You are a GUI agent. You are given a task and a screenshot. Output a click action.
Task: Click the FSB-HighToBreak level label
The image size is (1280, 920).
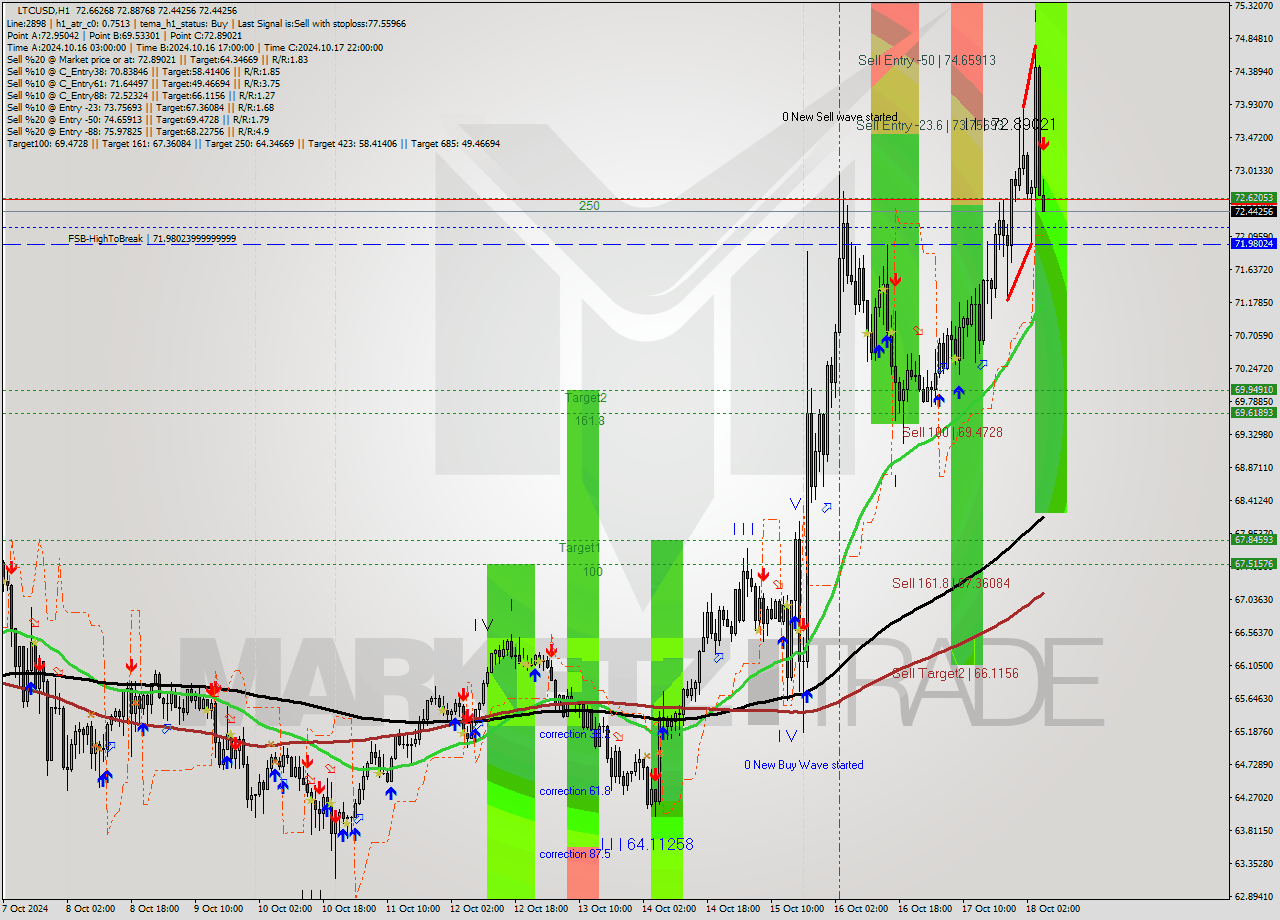coord(152,239)
